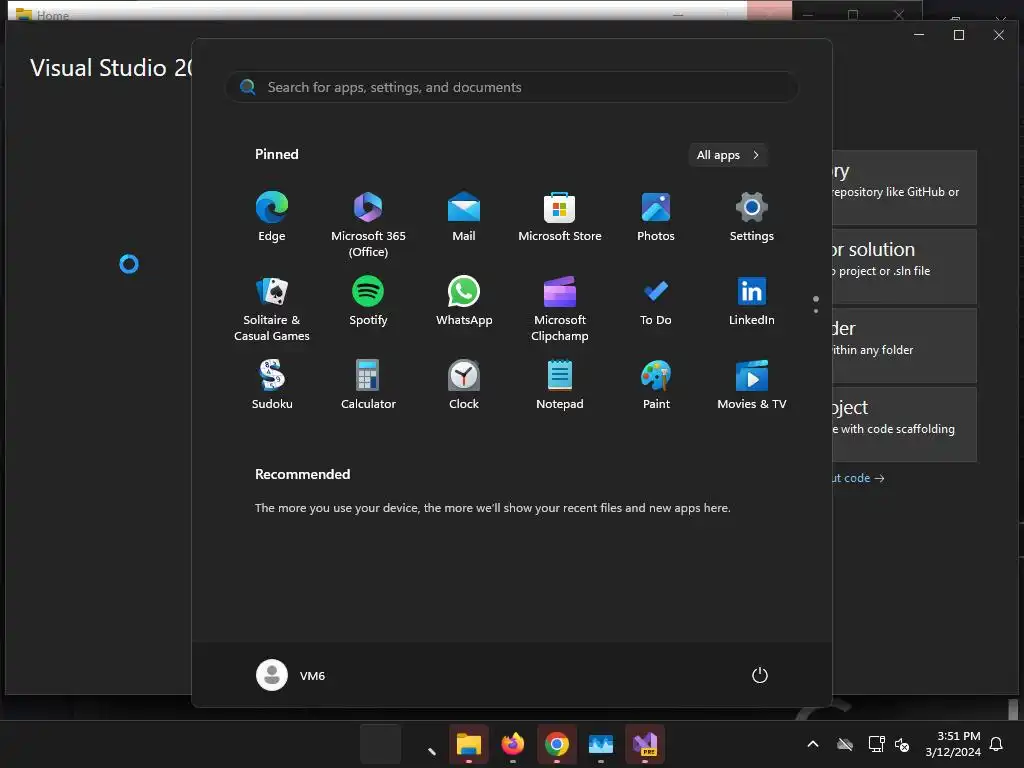
Task: Open network status in system tray
Action: (876, 744)
